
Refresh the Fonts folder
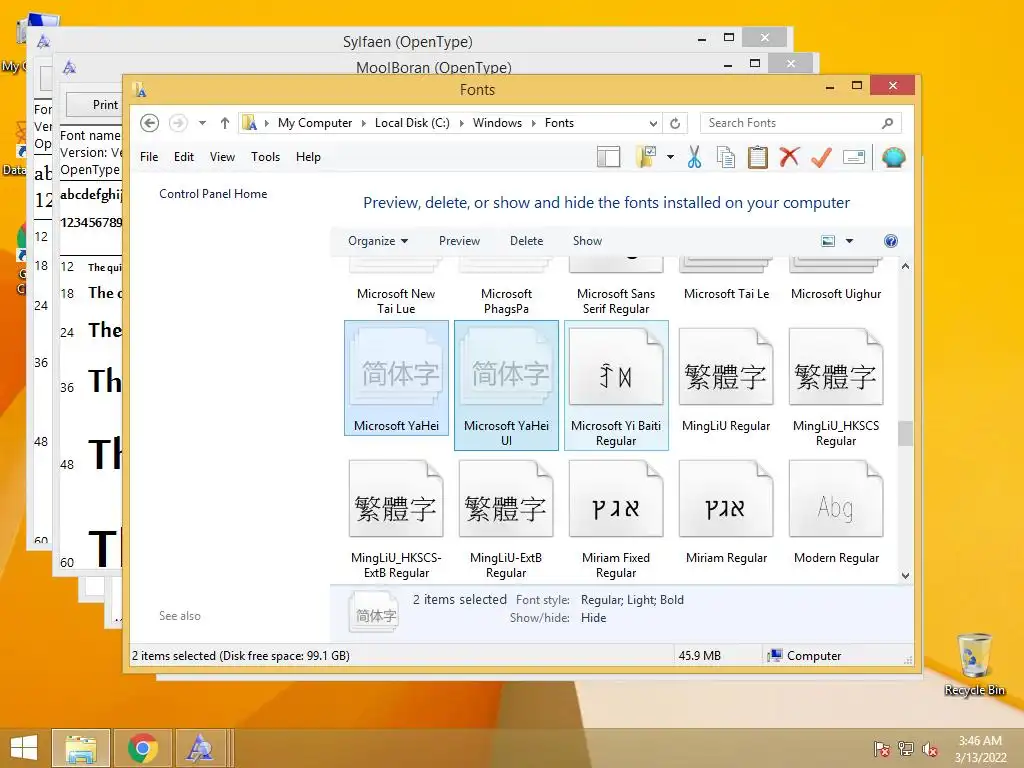point(675,123)
